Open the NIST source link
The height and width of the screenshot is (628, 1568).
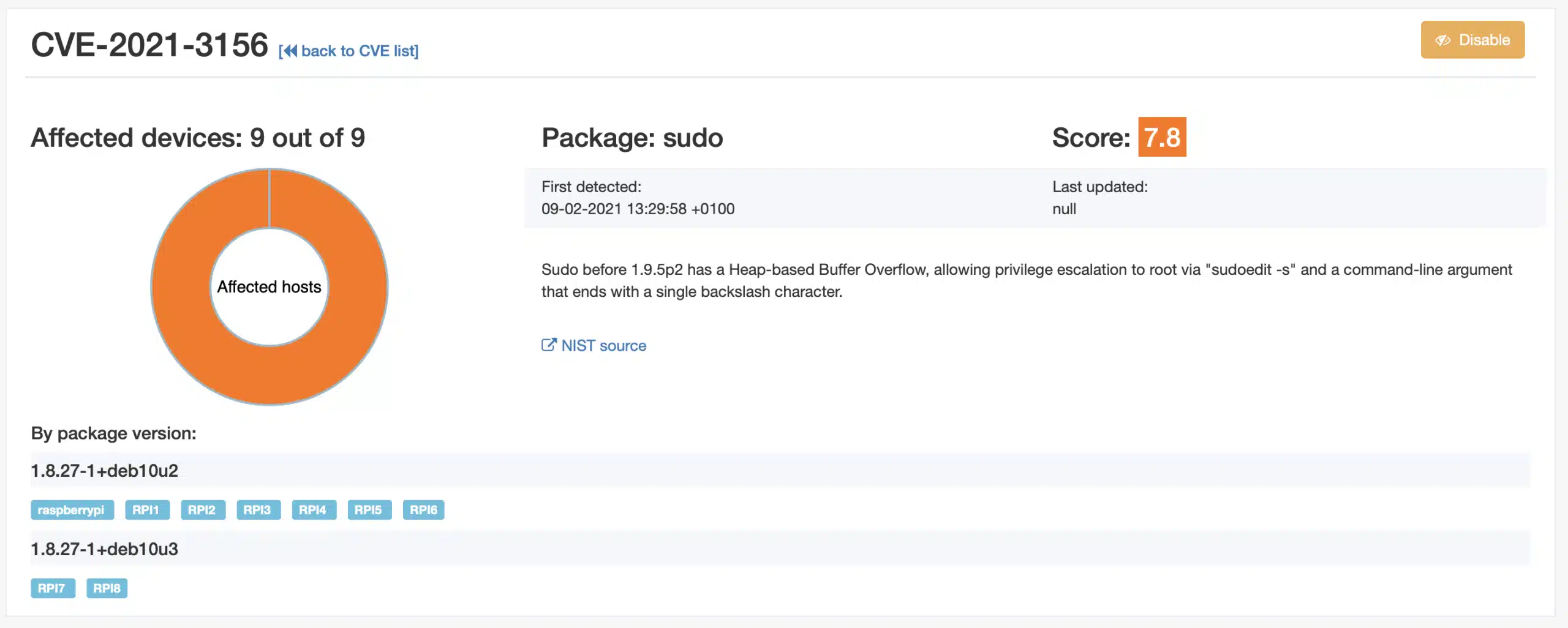click(603, 346)
